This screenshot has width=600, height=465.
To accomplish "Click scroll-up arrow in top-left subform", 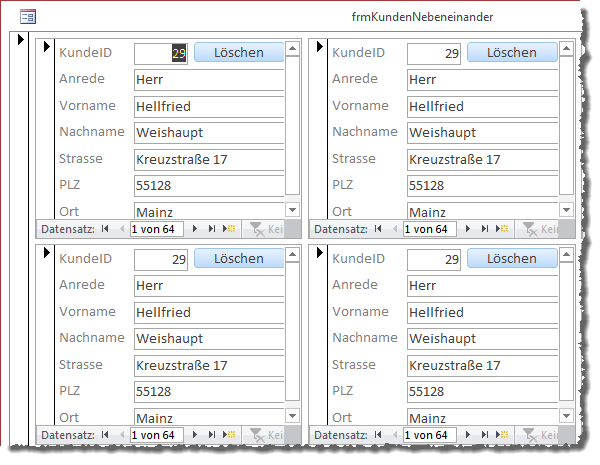I will pyautogui.click(x=293, y=48).
